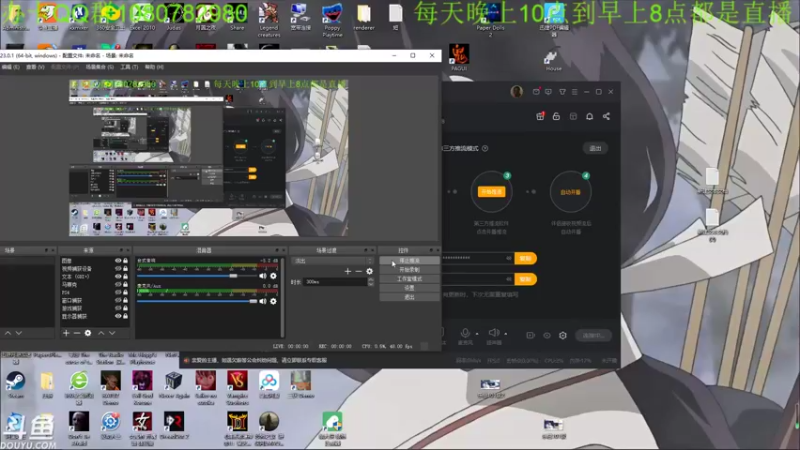The height and width of the screenshot is (450, 800).
Task: Mute the Mic/Aux speaker icon
Action: (x=263, y=302)
